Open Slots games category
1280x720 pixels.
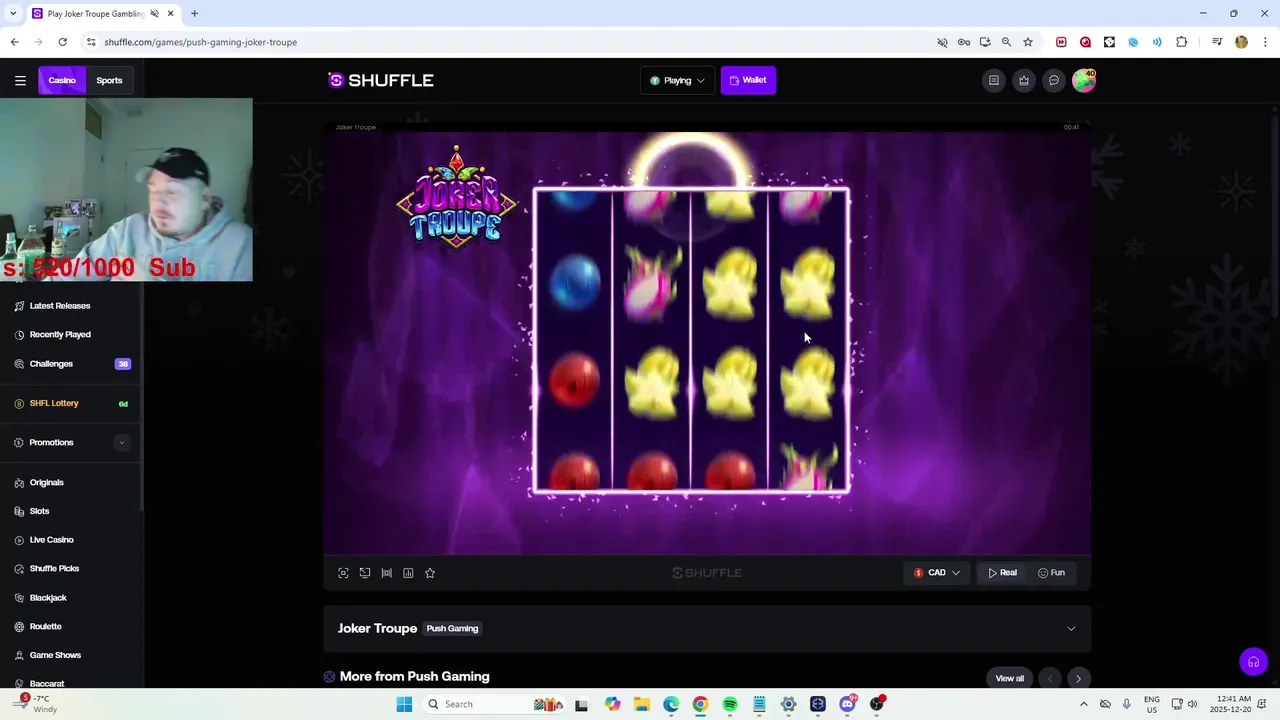39,511
